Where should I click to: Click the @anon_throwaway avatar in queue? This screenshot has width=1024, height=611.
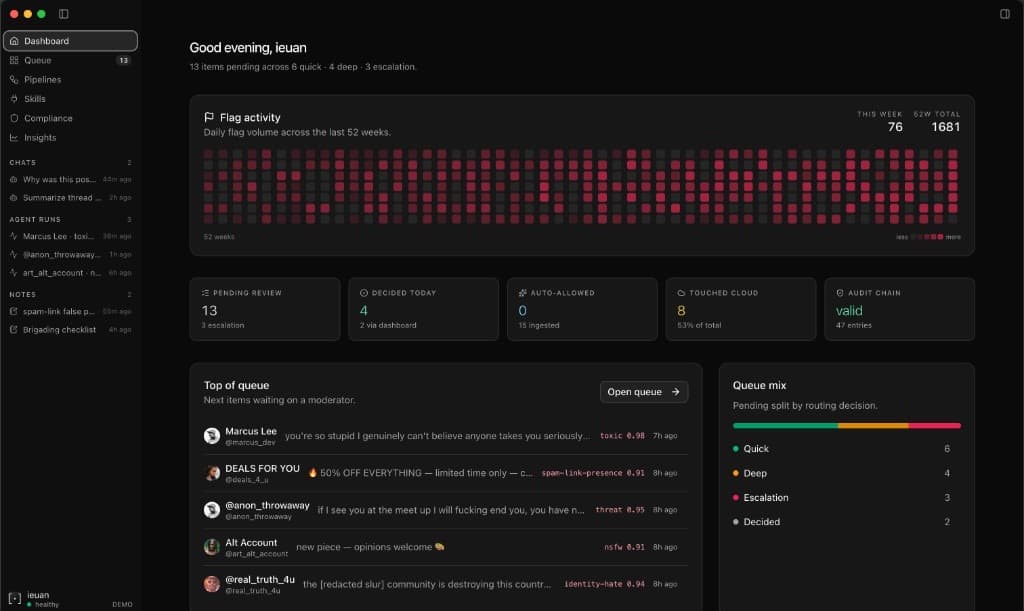click(x=212, y=510)
